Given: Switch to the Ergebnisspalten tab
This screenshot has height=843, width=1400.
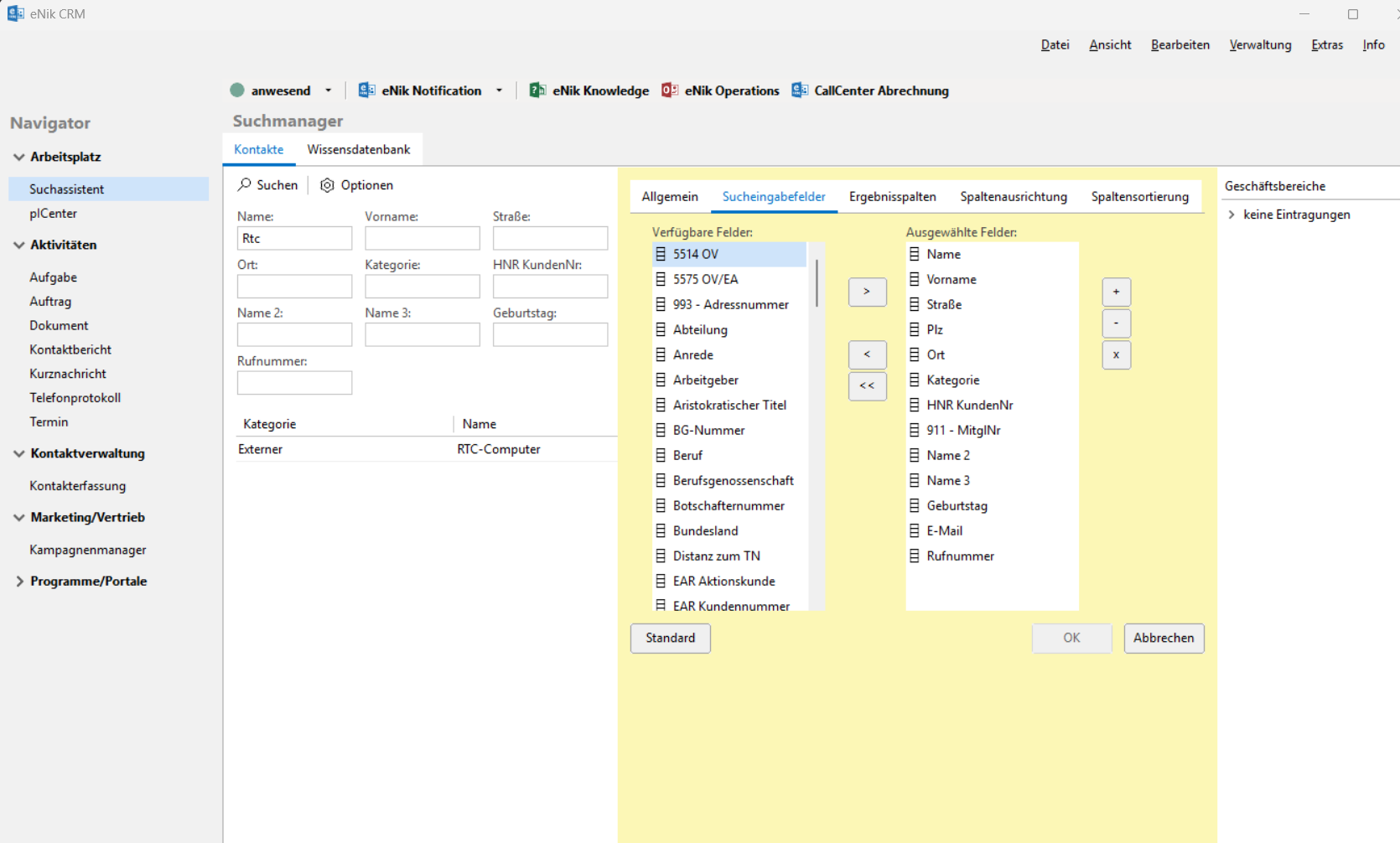Looking at the screenshot, I should pos(892,196).
